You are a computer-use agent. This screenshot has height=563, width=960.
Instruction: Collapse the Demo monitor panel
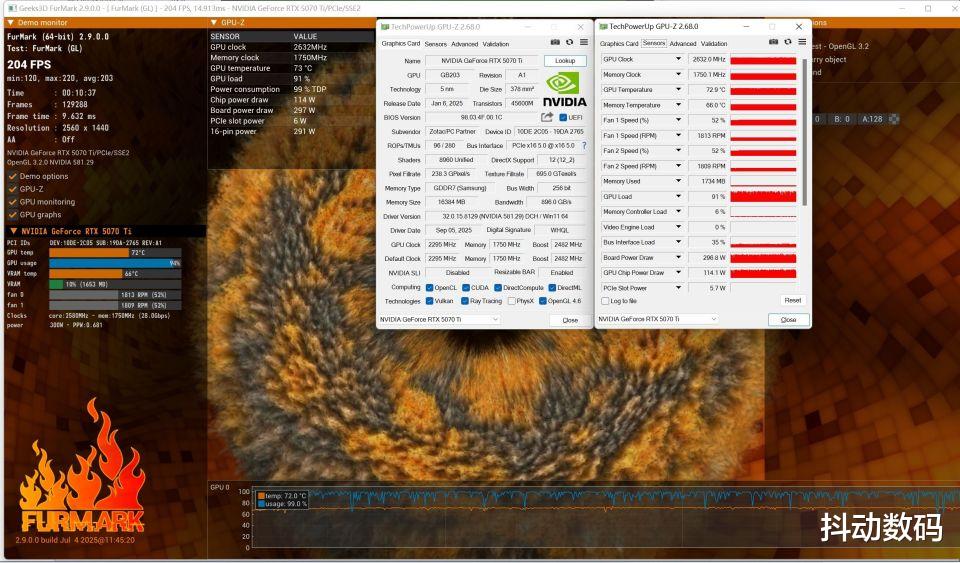(10, 23)
